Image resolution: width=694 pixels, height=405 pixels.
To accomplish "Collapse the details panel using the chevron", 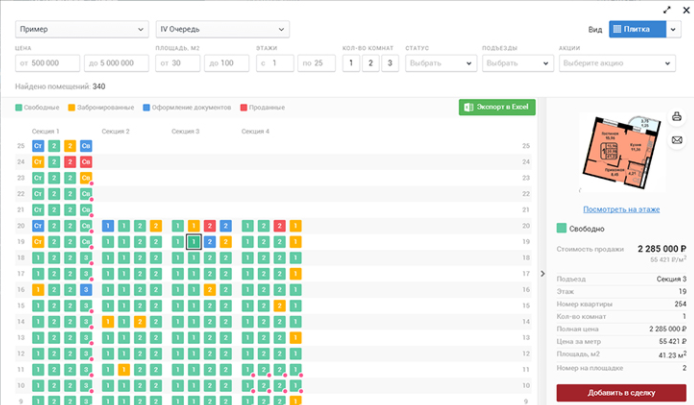I will click(x=543, y=274).
